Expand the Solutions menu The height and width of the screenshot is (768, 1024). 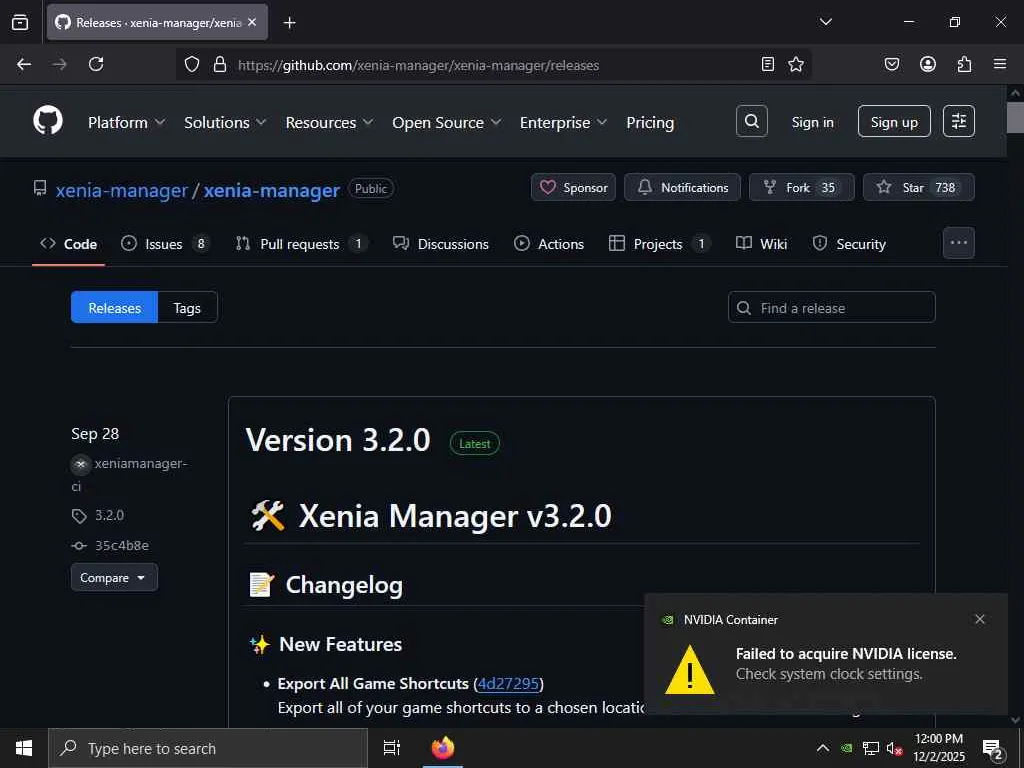(x=225, y=122)
